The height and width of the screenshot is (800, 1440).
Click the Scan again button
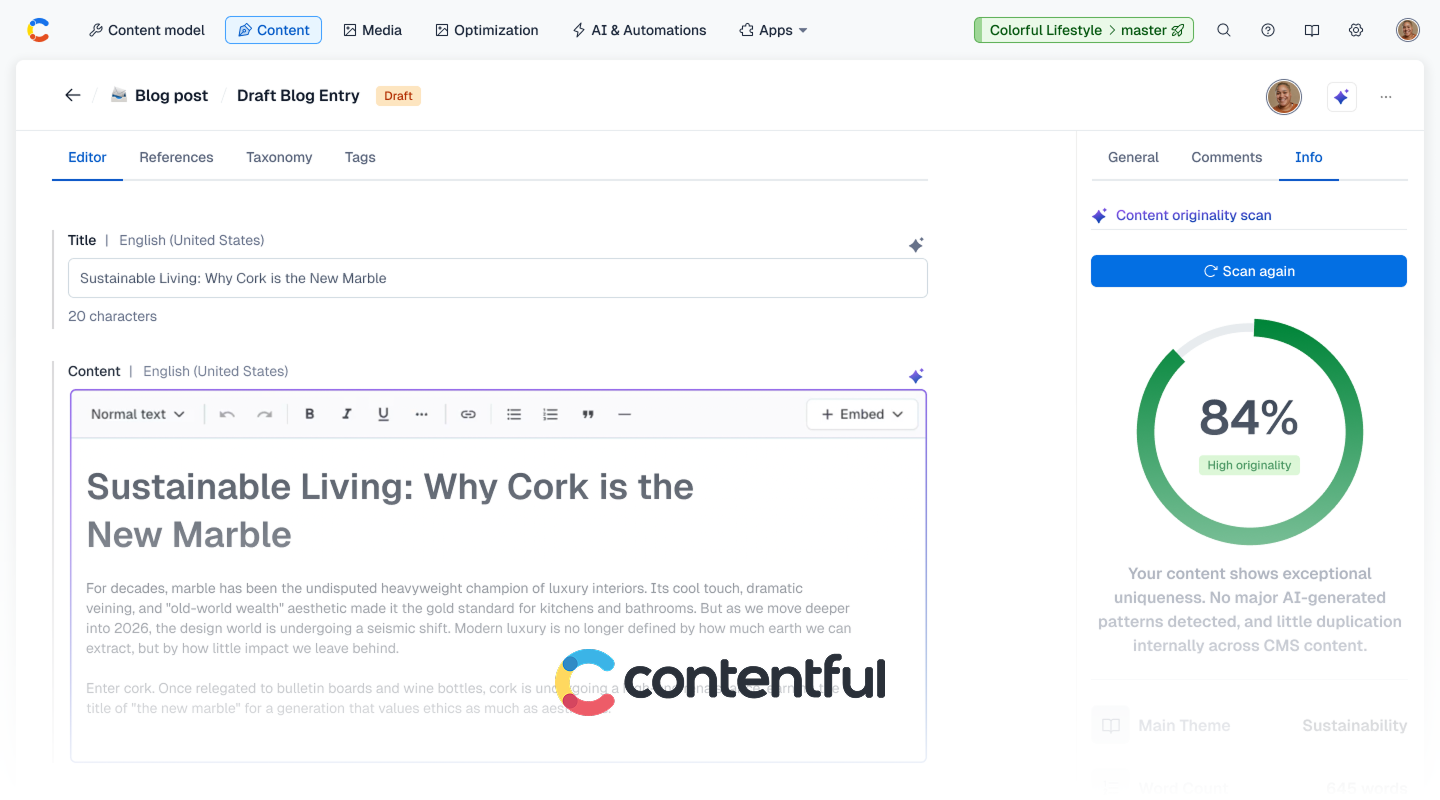pyautogui.click(x=1248, y=270)
